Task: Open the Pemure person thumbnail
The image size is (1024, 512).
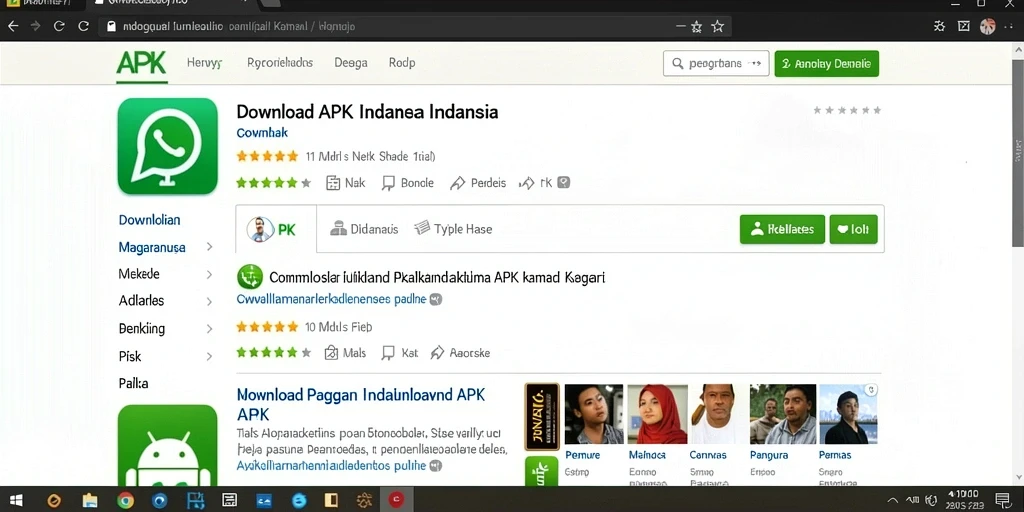Action: (594, 414)
